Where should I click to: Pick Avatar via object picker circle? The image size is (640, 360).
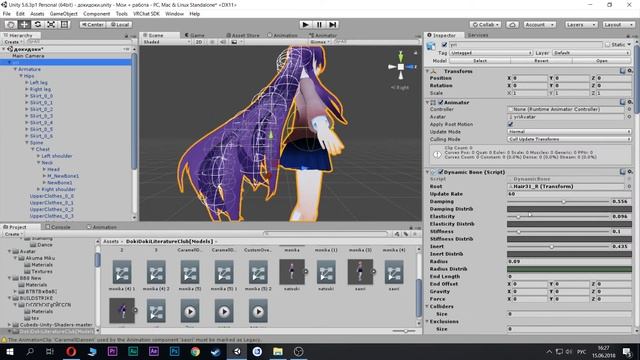tap(629, 117)
